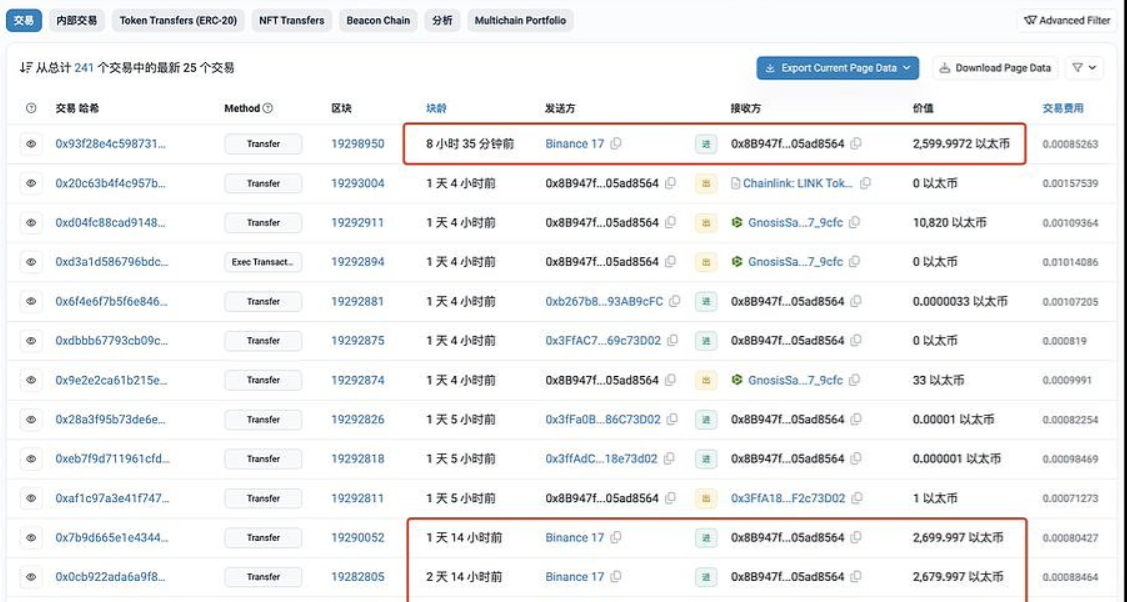Copy the Binance 17 sender address in first row
Viewport: 1127px width, 602px height.
coord(616,144)
